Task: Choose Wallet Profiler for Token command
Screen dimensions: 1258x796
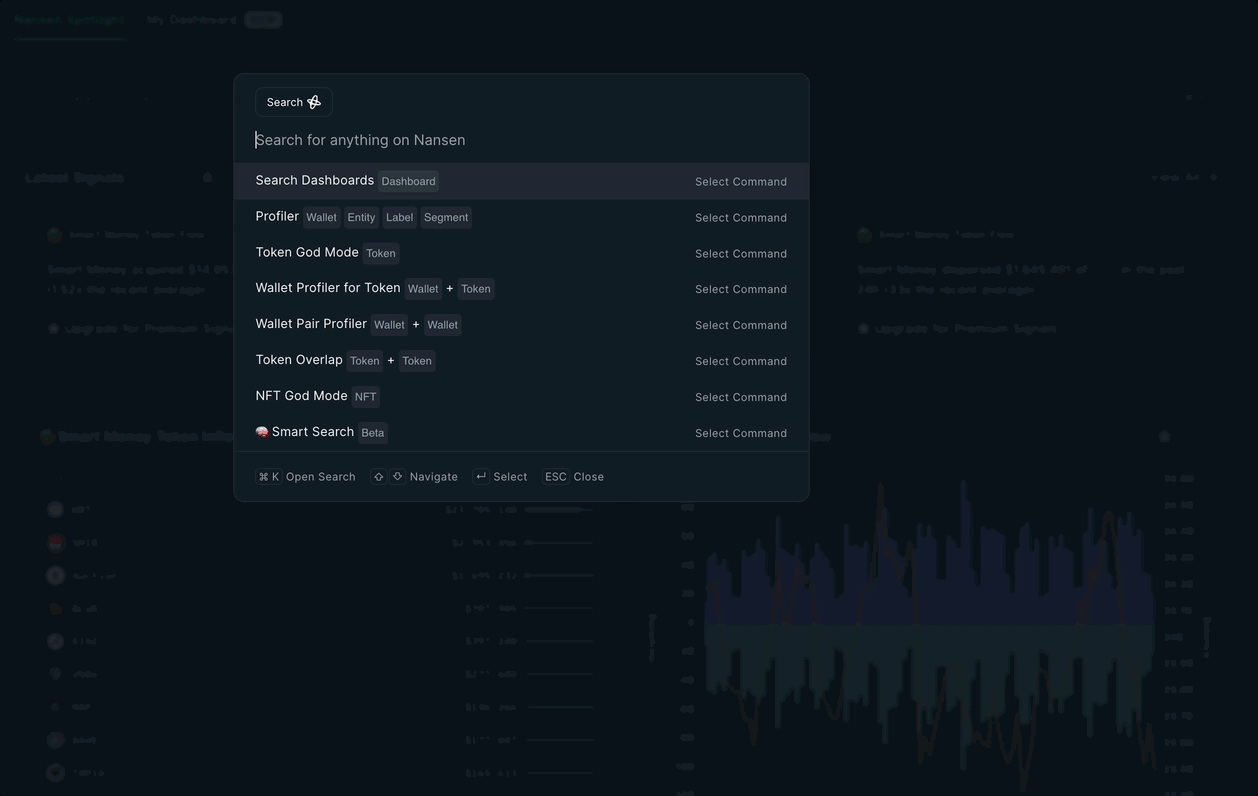Action: (521, 289)
